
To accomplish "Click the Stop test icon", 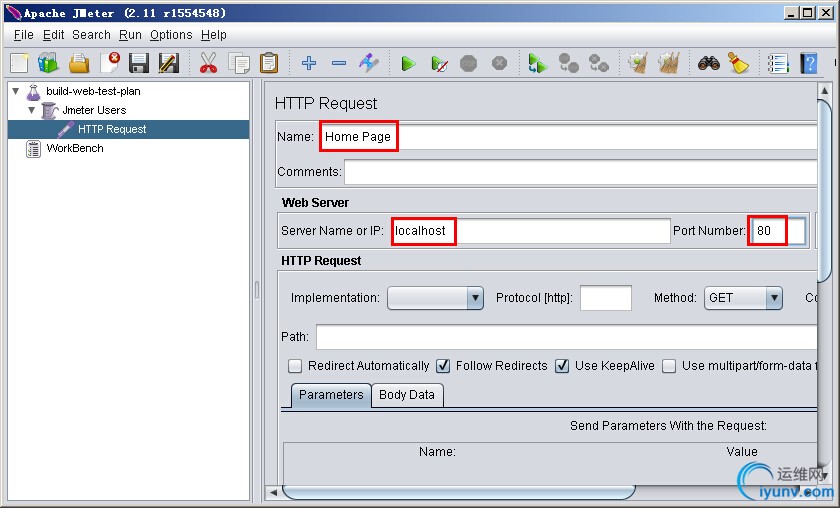I will click(x=469, y=63).
